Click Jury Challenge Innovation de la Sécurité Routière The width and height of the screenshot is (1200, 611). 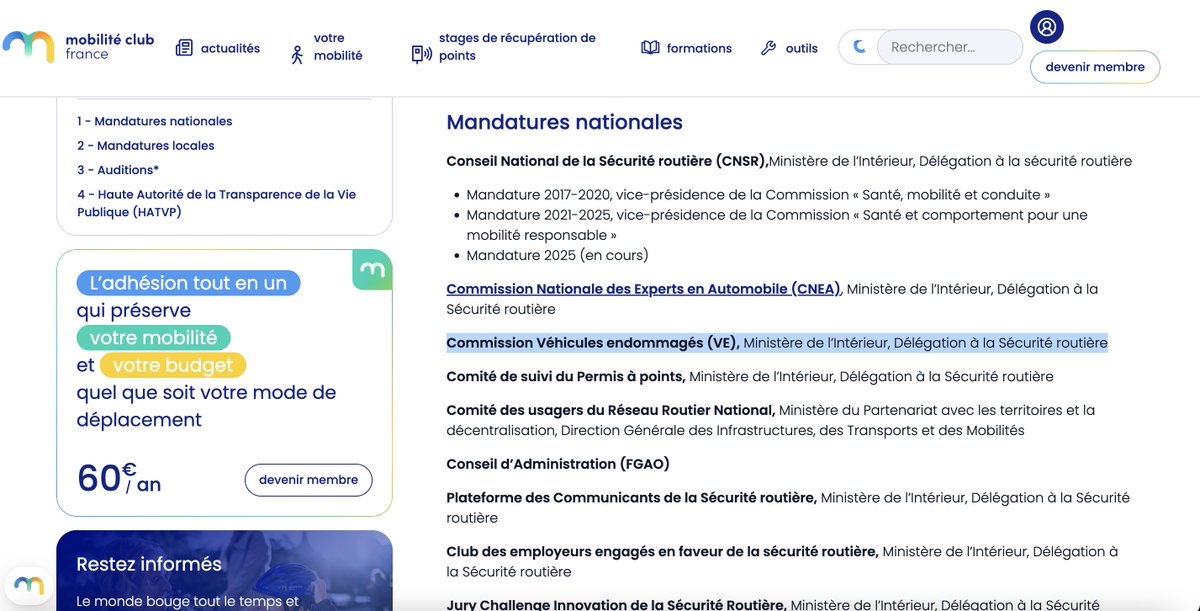(617, 605)
